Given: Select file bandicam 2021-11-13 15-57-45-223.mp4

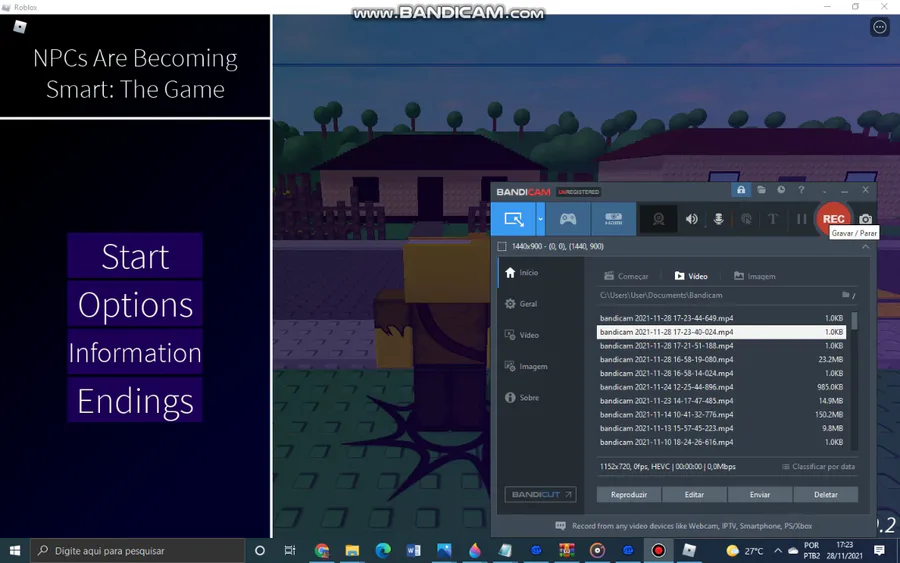Looking at the screenshot, I should 721,428.
